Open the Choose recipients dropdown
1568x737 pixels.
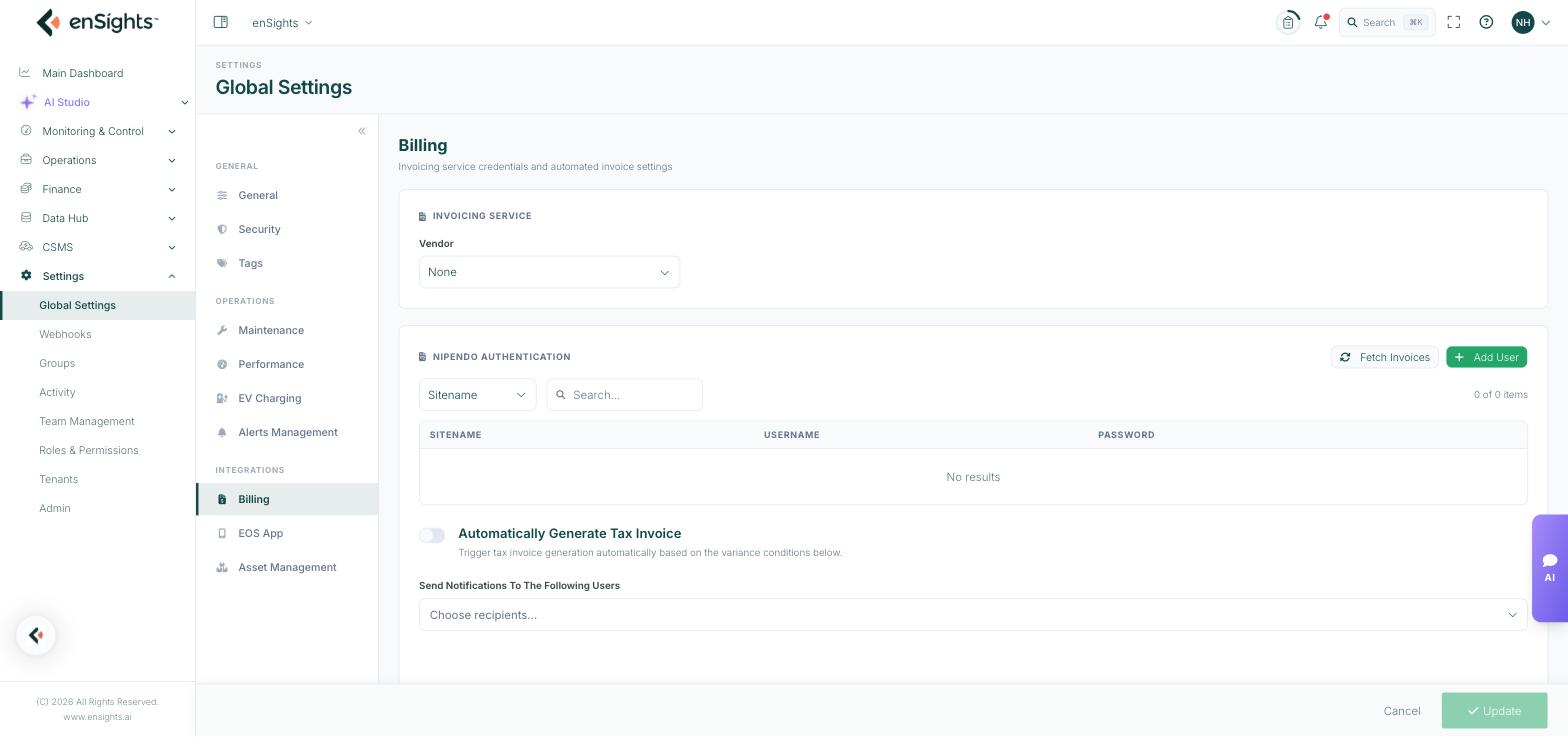coord(973,615)
